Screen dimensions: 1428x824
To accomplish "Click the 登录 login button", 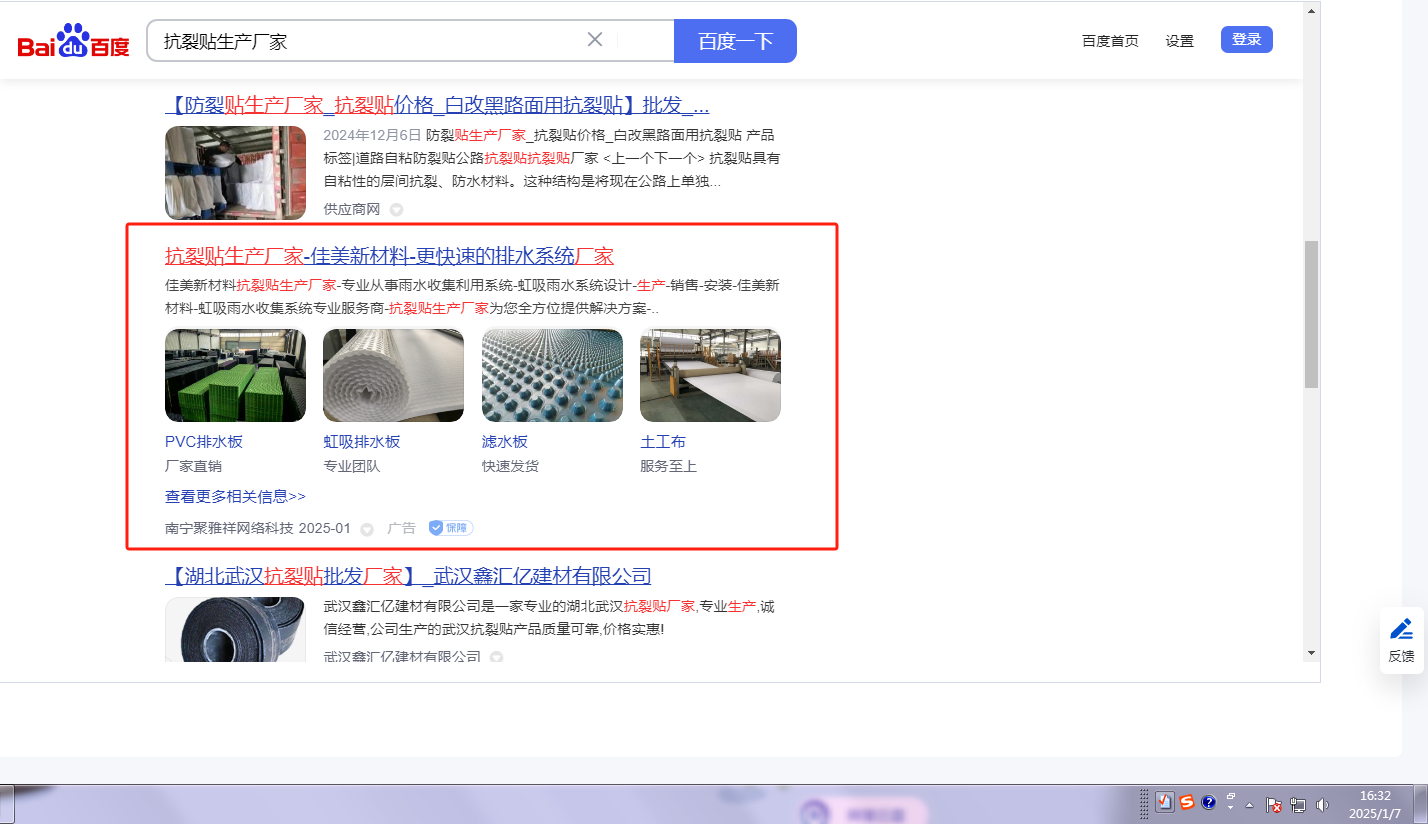I will pos(1247,40).
